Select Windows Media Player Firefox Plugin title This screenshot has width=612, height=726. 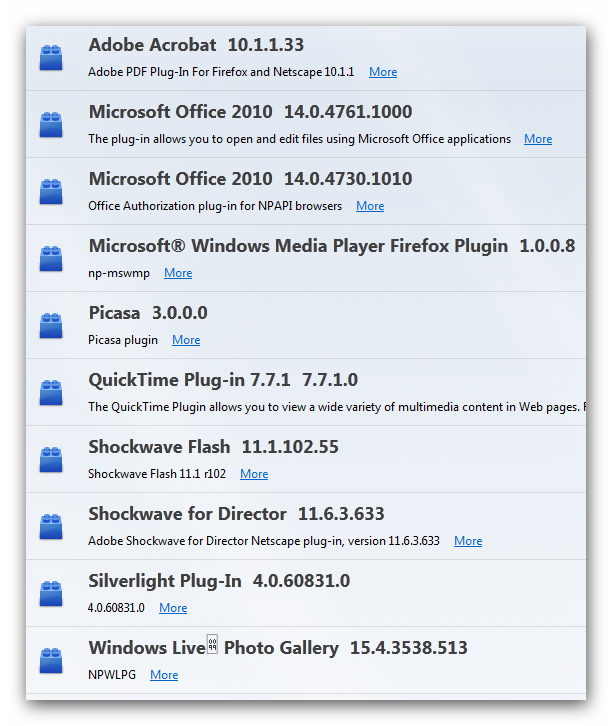(x=332, y=246)
